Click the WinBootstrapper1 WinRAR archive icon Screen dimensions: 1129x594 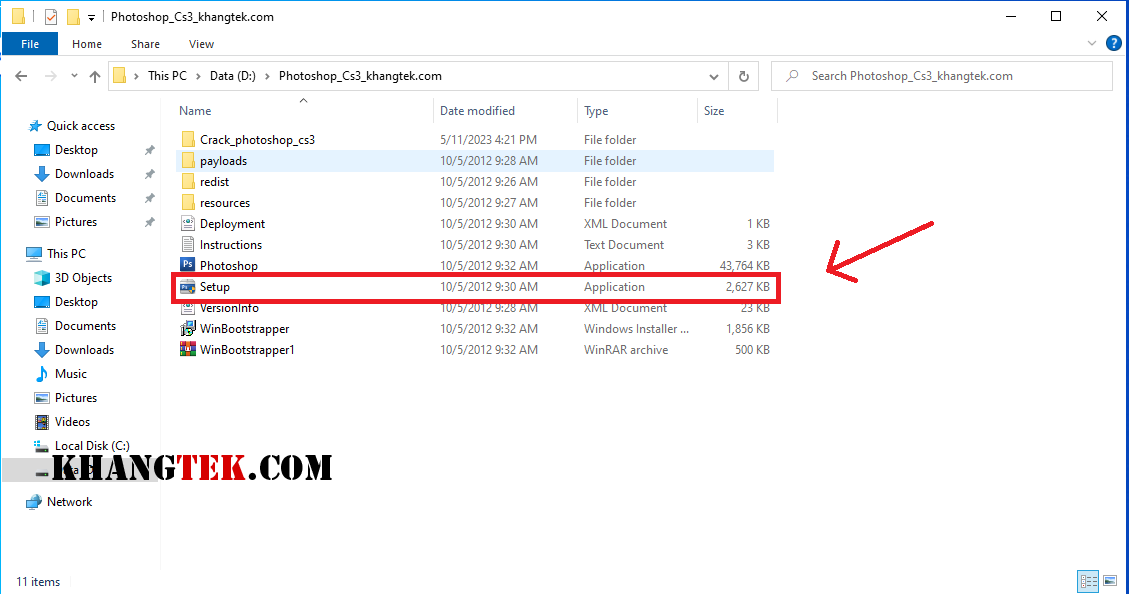pyautogui.click(x=187, y=350)
